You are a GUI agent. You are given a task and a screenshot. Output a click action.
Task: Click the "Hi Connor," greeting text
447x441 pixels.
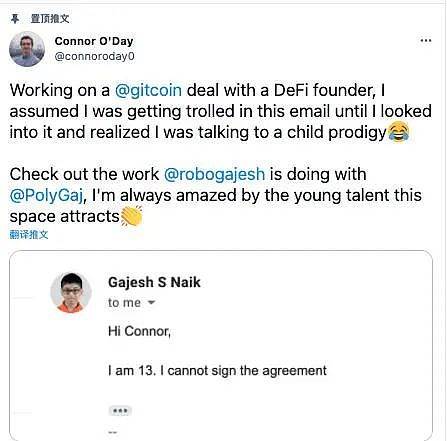point(139,331)
